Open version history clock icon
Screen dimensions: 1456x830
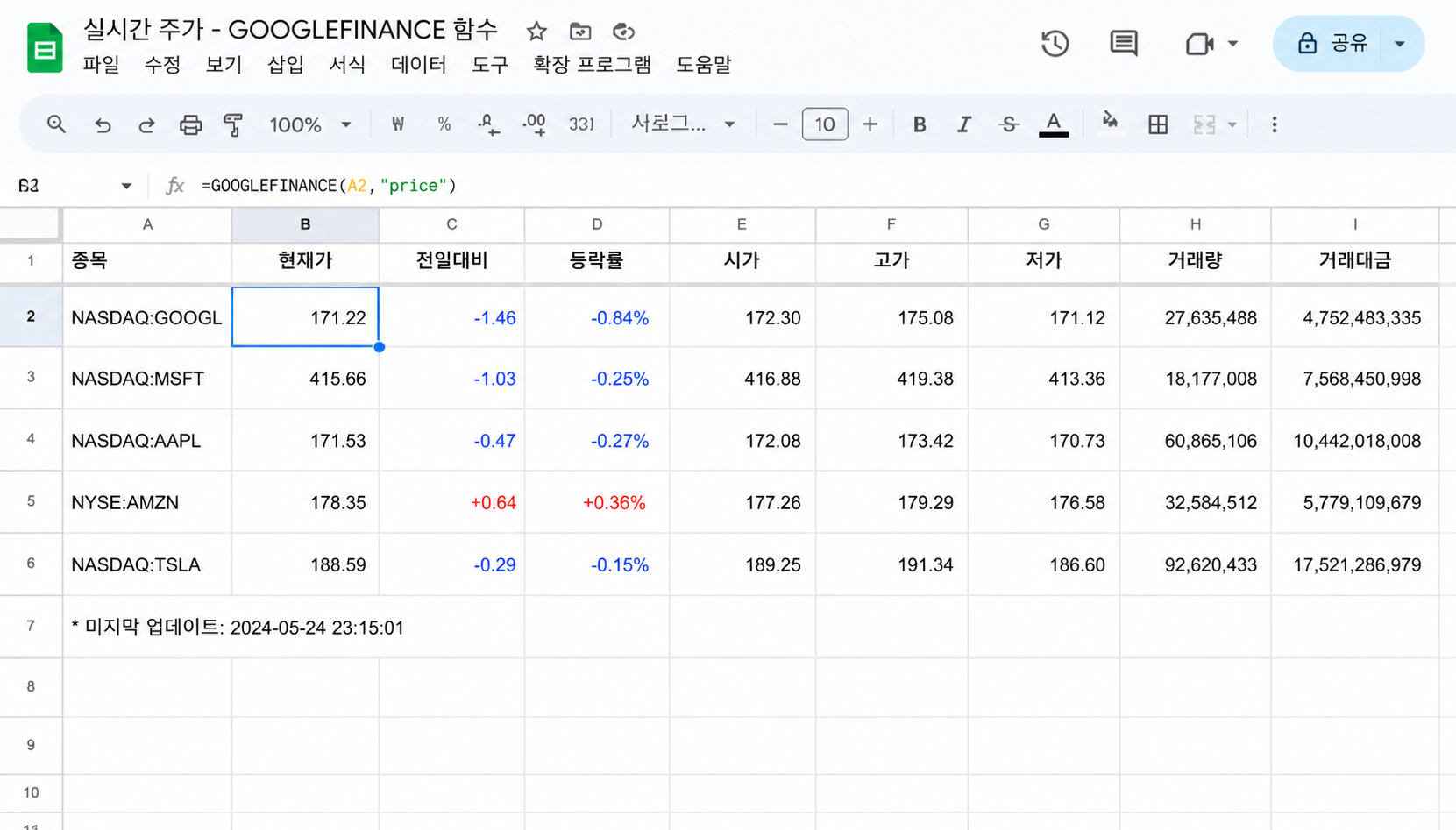click(1055, 44)
